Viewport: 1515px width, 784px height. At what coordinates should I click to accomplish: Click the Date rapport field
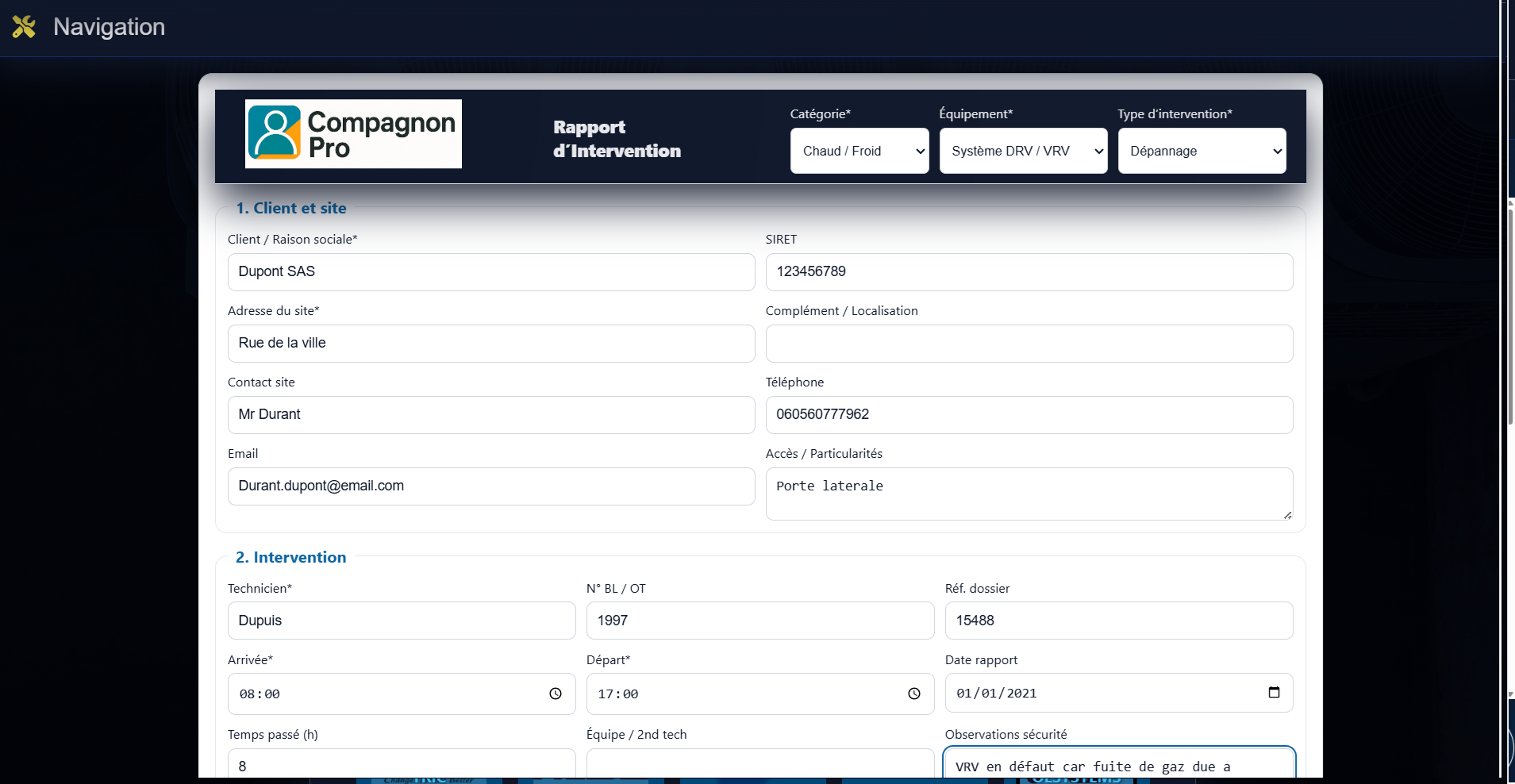click(1119, 693)
